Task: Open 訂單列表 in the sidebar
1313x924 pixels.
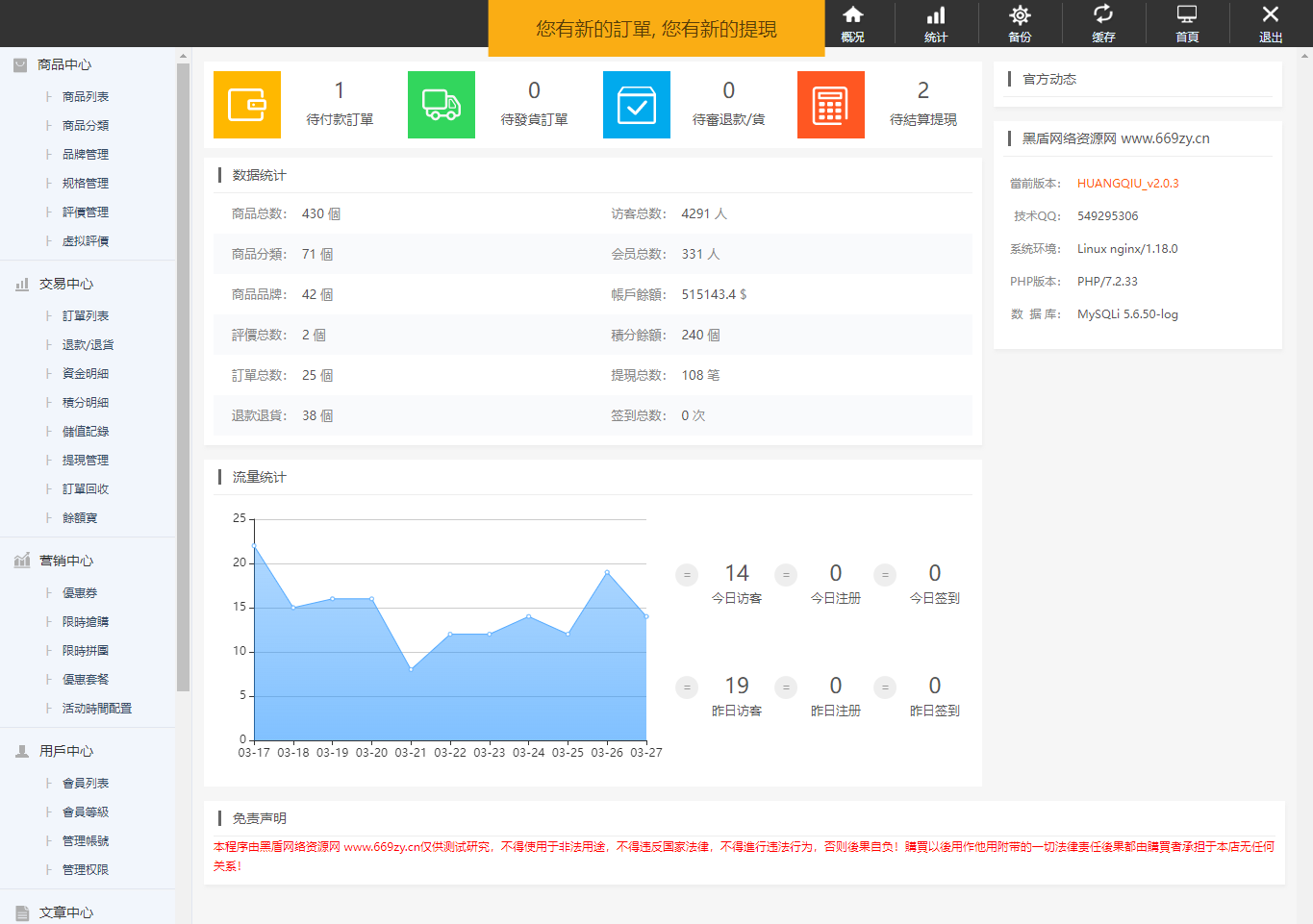Action: 86,316
